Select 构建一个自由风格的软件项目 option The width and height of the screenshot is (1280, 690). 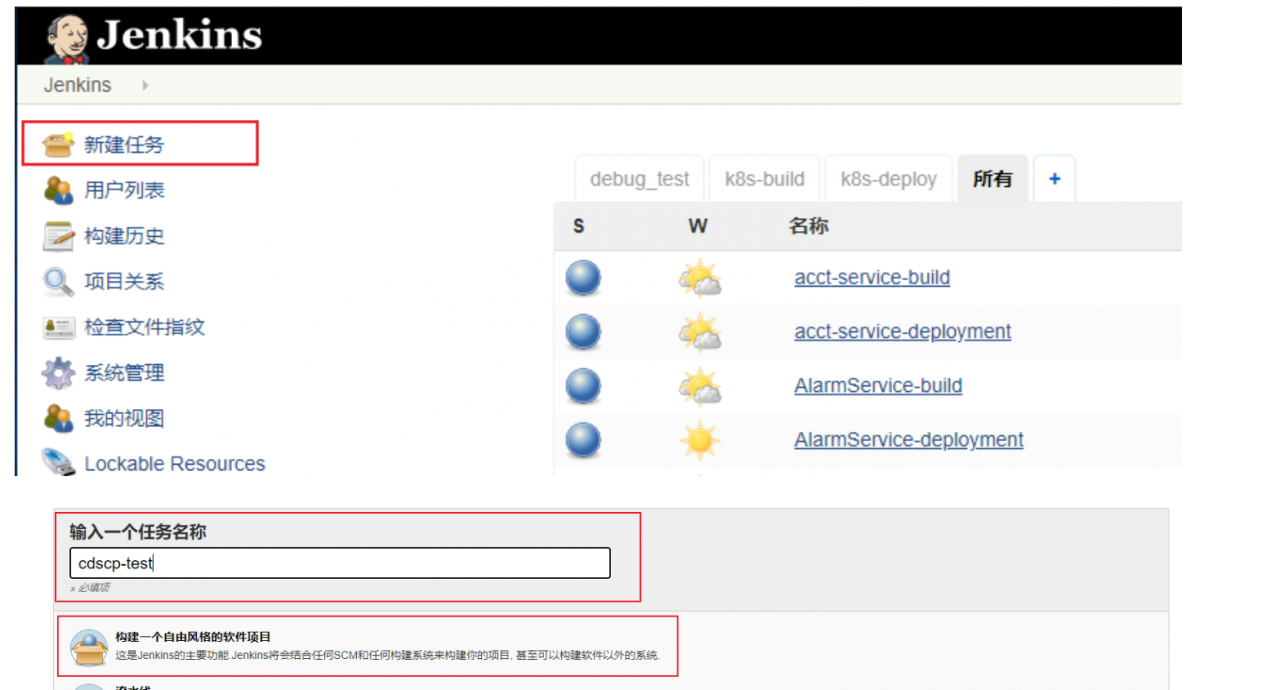pos(368,646)
